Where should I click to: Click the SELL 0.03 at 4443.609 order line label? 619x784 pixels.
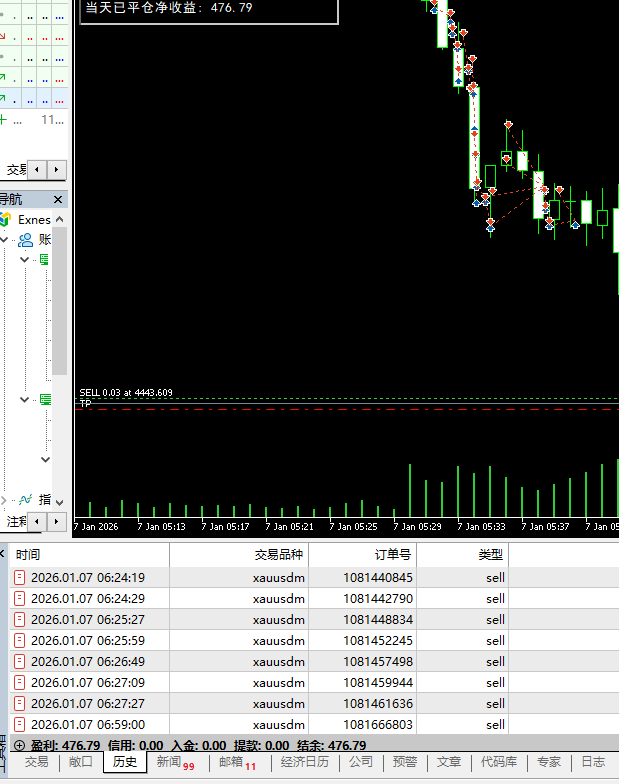(x=126, y=392)
